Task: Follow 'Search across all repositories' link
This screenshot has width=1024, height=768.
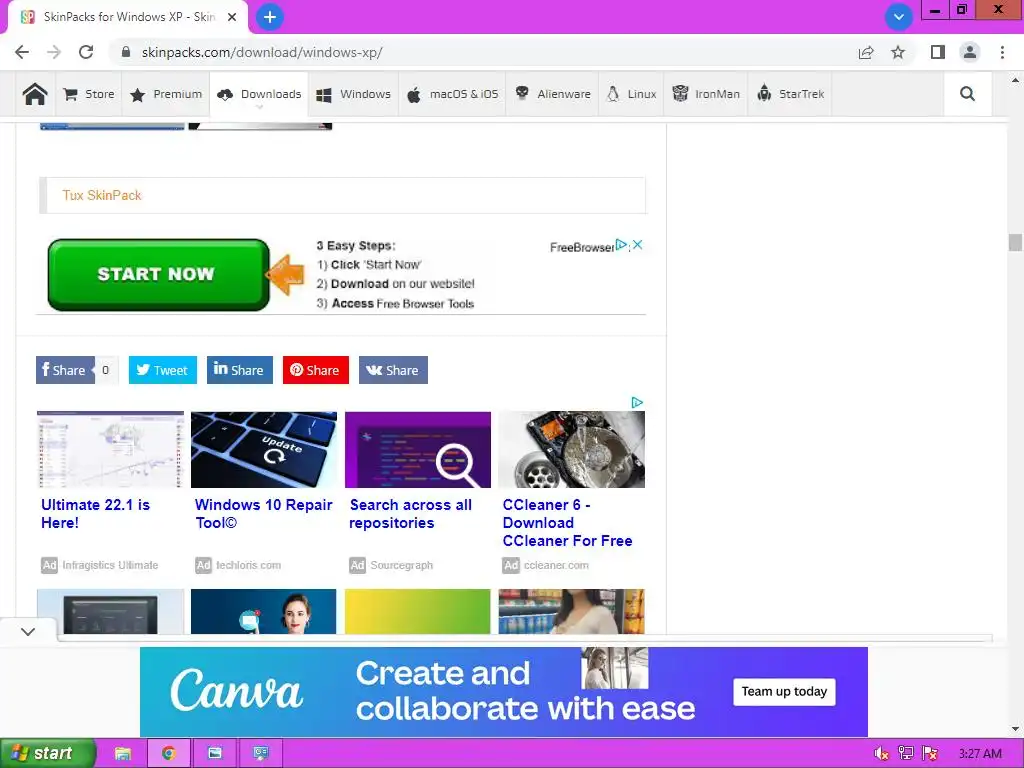Action: [410, 514]
